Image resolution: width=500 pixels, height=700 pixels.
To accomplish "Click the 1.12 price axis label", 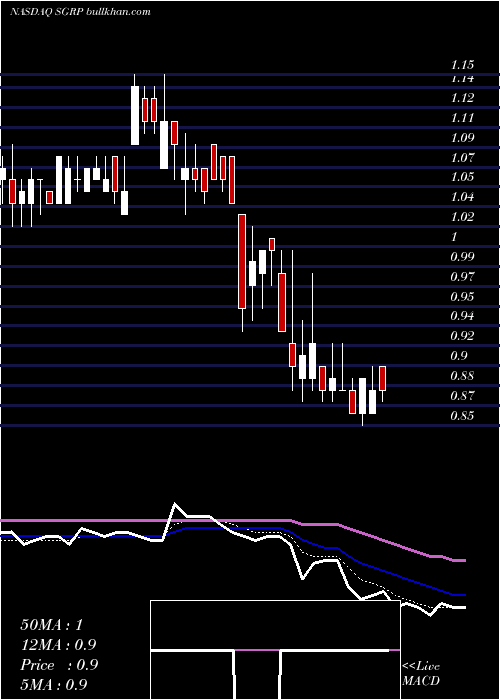I will click(x=462, y=98).
